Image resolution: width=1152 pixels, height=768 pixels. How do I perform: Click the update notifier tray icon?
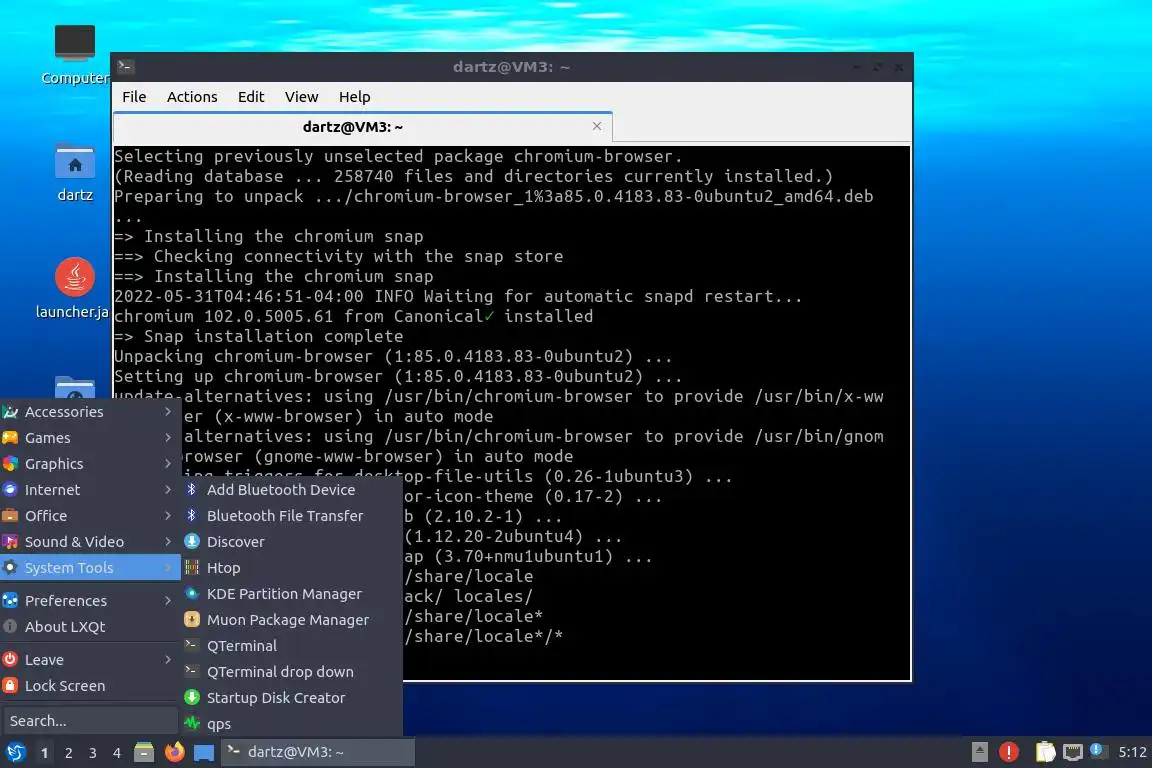[x=1096, y=750]
